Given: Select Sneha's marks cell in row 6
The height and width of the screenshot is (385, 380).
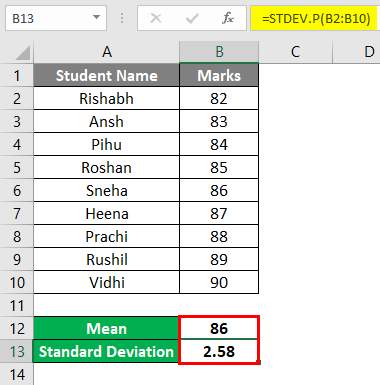Looking at the screenshot, I should coord(219,191).
